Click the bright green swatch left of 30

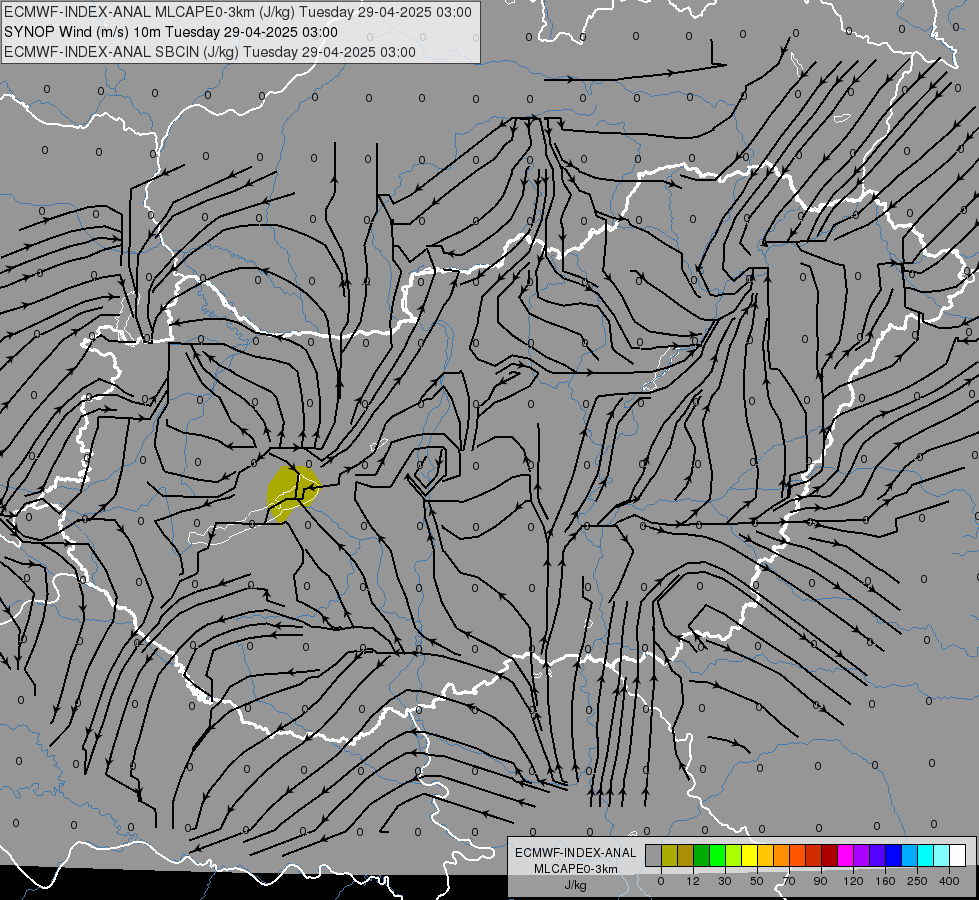point(718,855)
